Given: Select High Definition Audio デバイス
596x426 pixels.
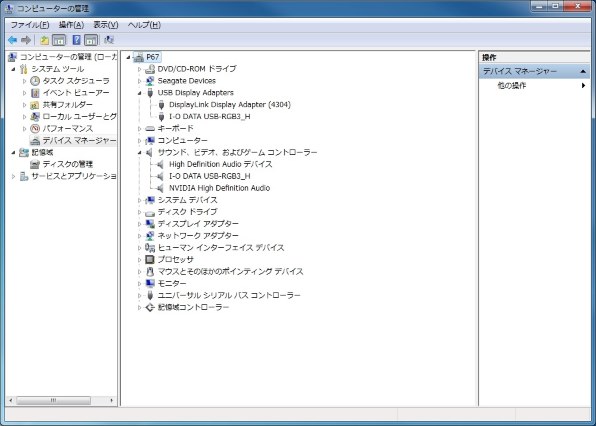Looking at the screenshot, I should (220, 164).
